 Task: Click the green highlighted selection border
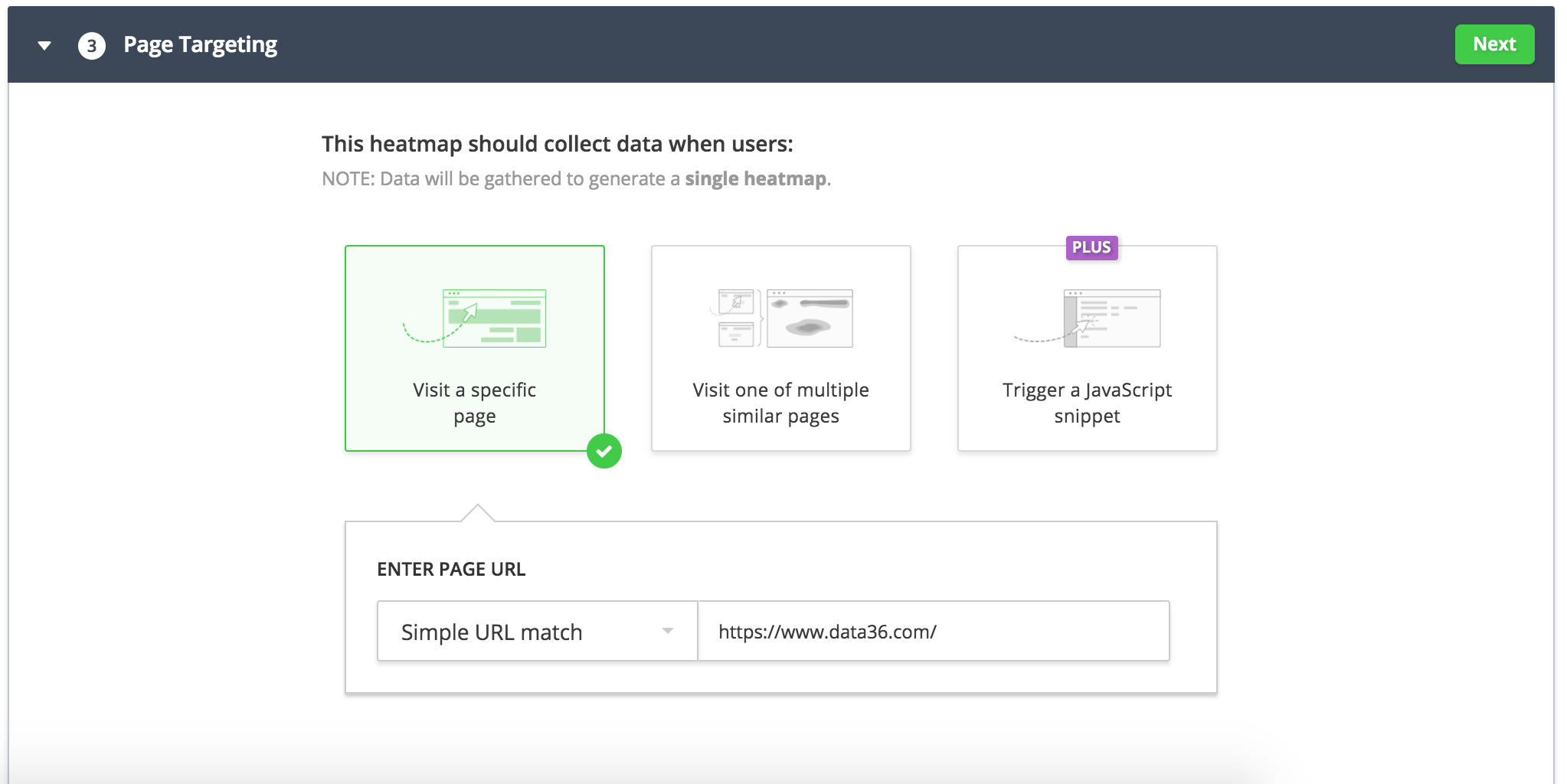[x=475, y=247]
